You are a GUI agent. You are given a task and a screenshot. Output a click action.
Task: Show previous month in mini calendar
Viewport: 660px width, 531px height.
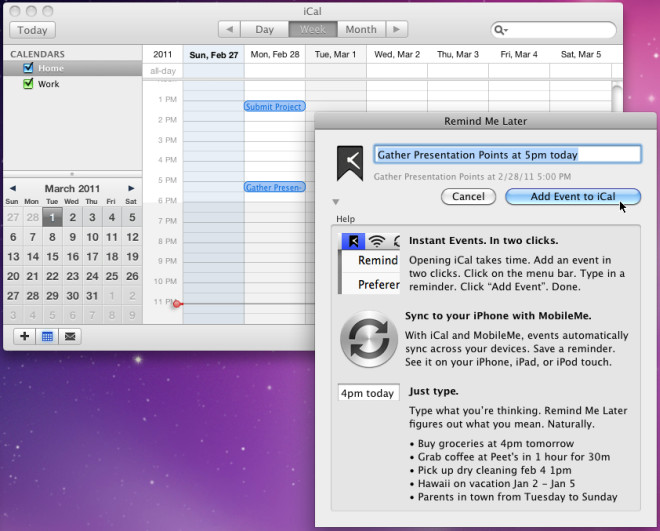click(x=13, y=188)
